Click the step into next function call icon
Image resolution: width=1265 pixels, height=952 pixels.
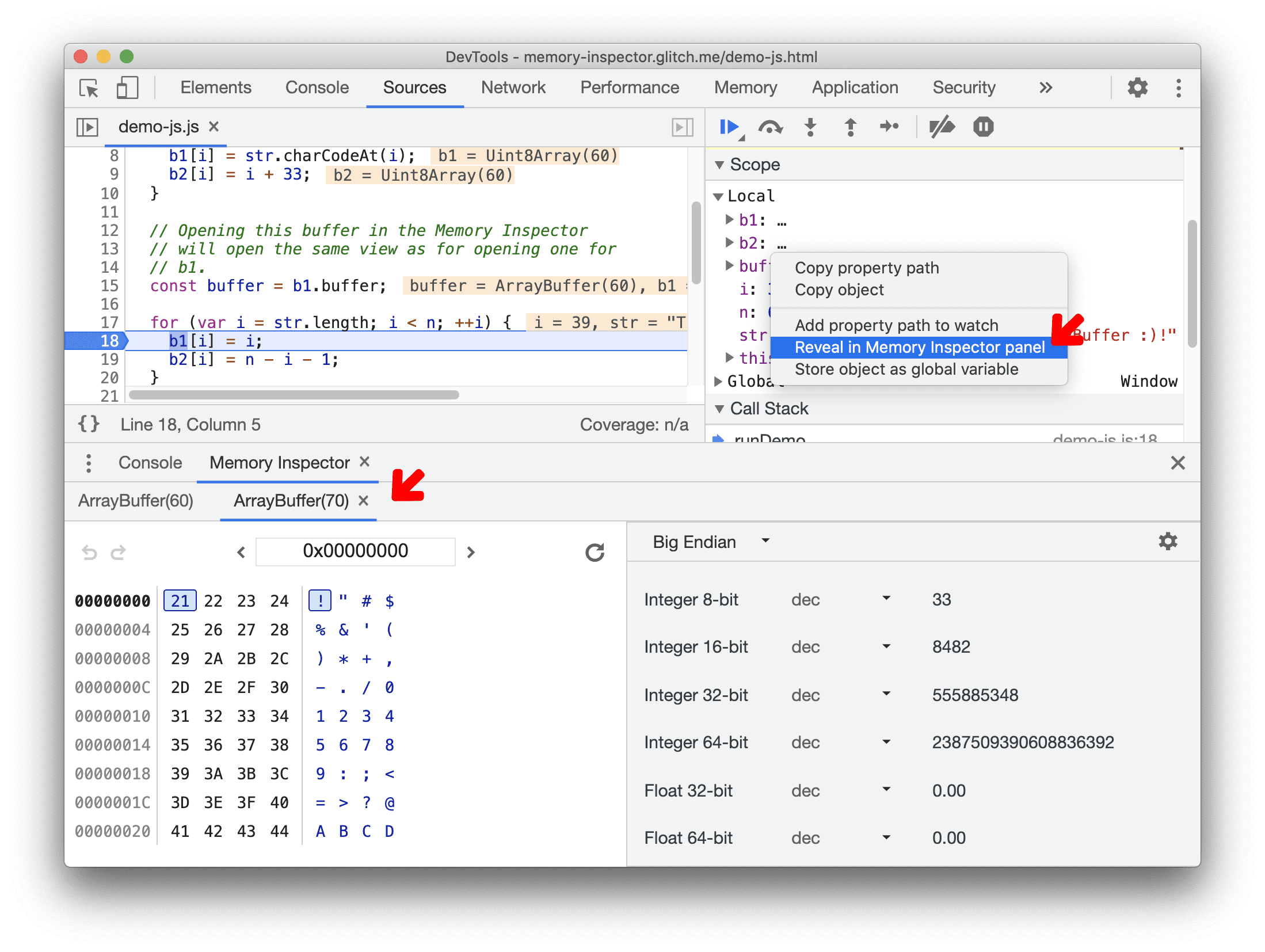[809, 127]
